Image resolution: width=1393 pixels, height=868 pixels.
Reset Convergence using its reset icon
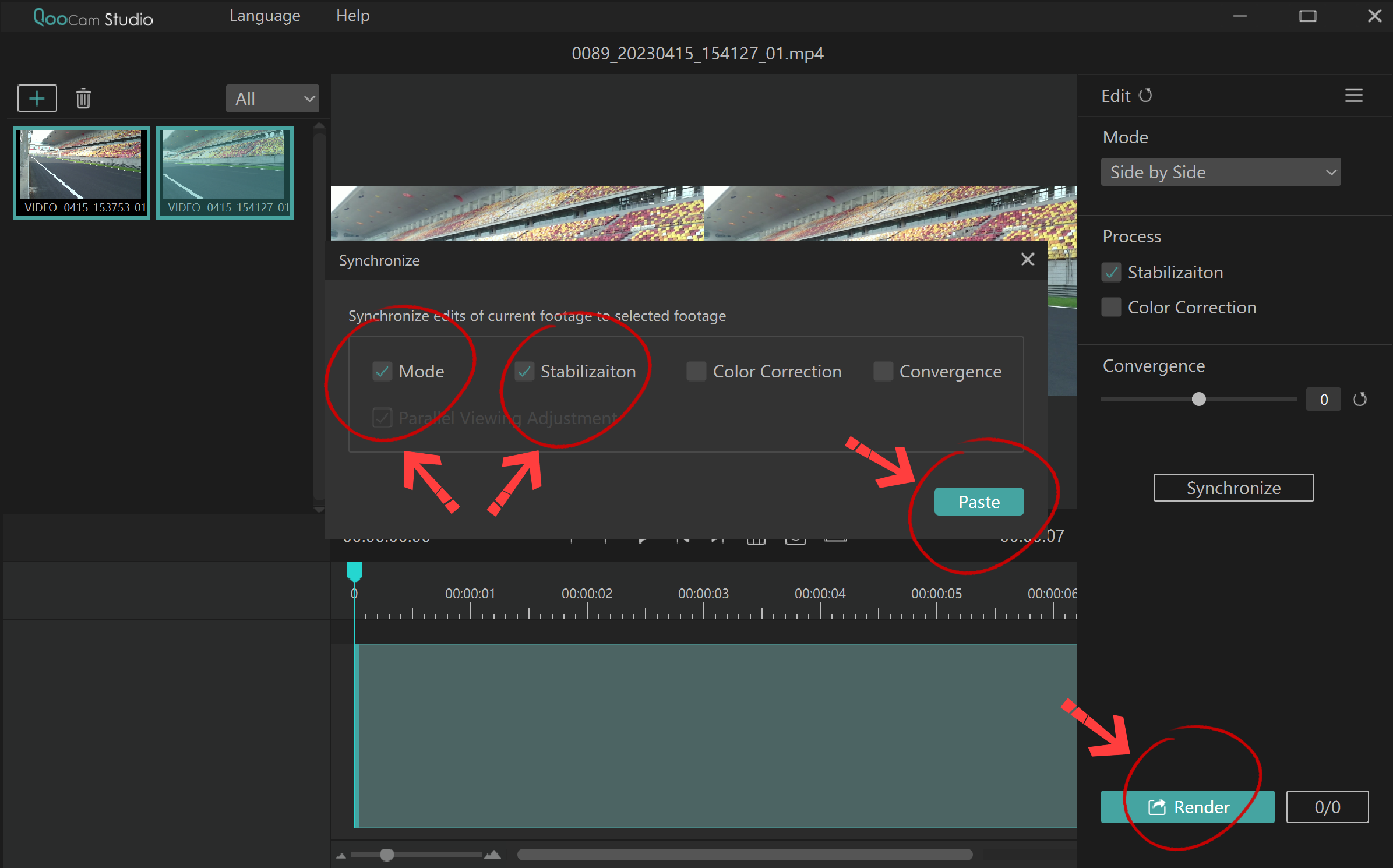(x=1360, y=399)
